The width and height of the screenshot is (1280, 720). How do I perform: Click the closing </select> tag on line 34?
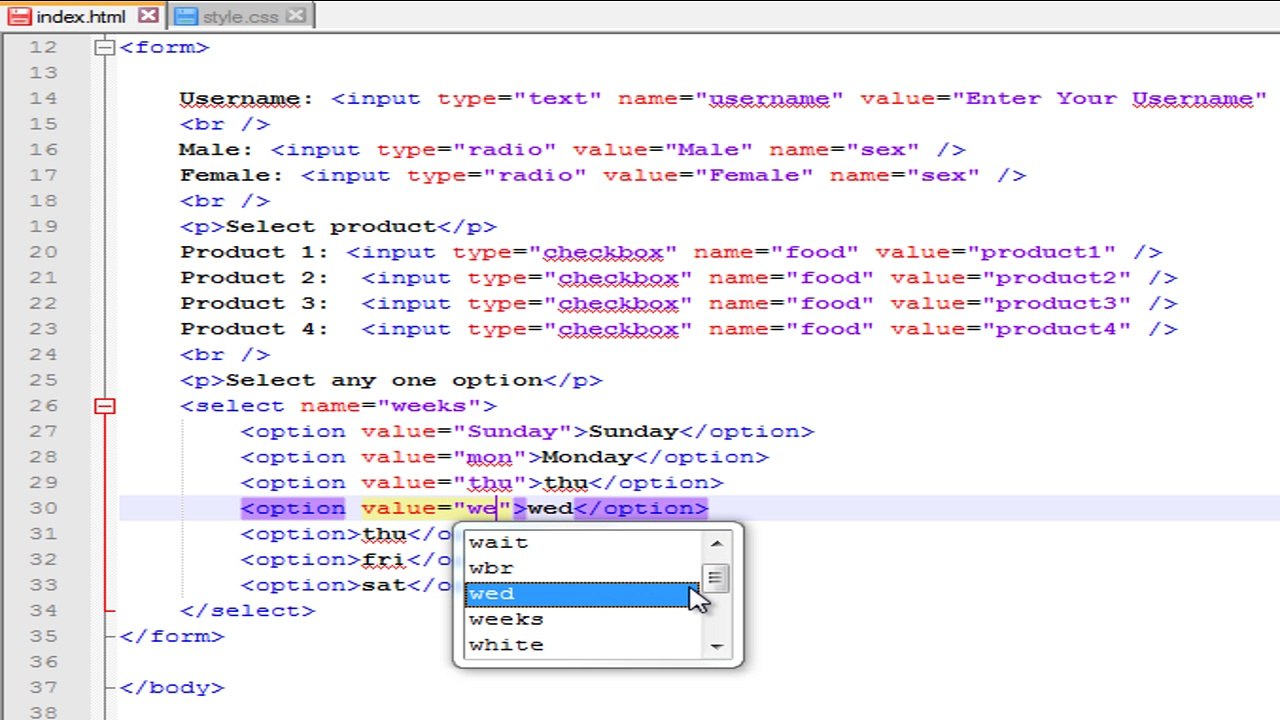[247, 610]
